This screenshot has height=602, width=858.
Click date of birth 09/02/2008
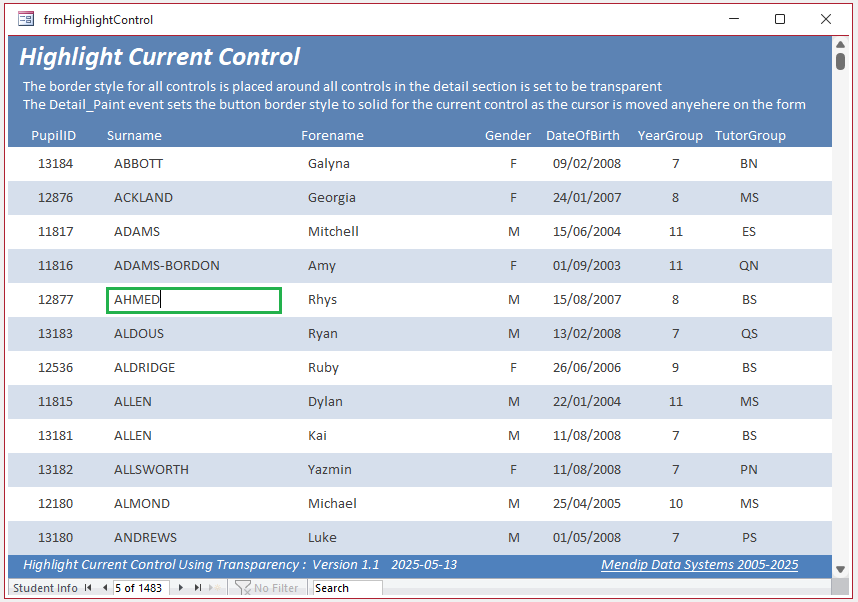pos(587,164)
